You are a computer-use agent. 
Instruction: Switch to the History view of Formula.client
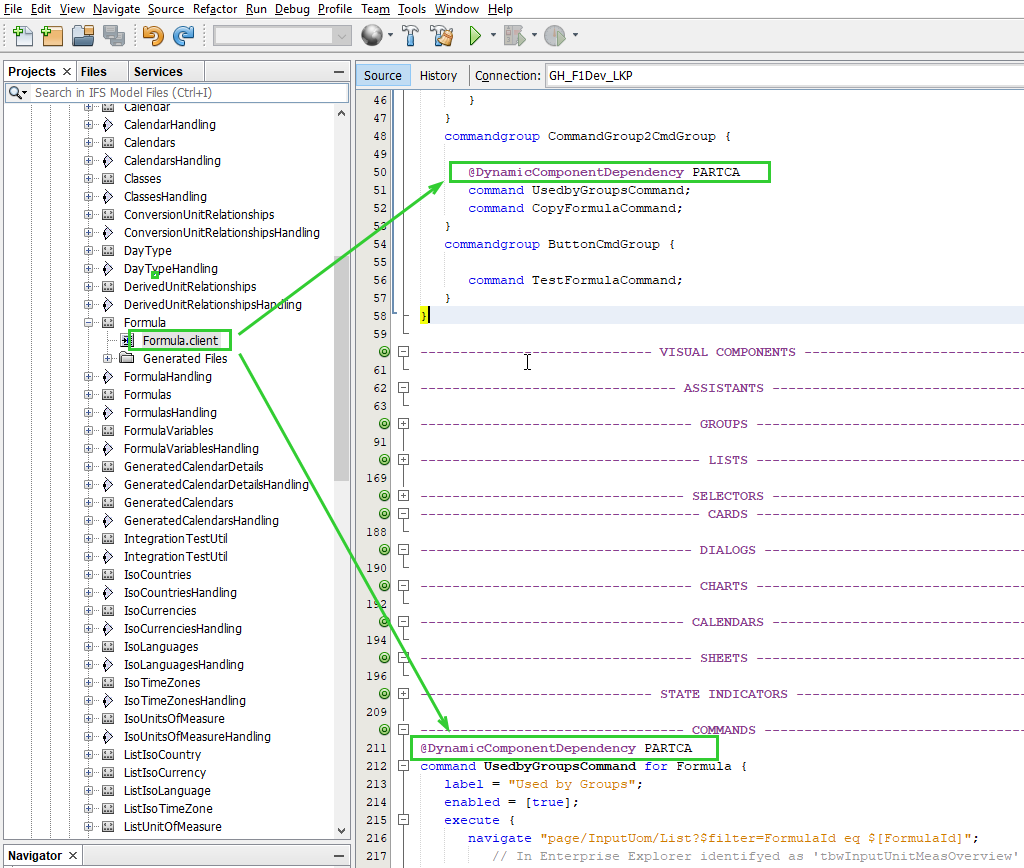439,75
